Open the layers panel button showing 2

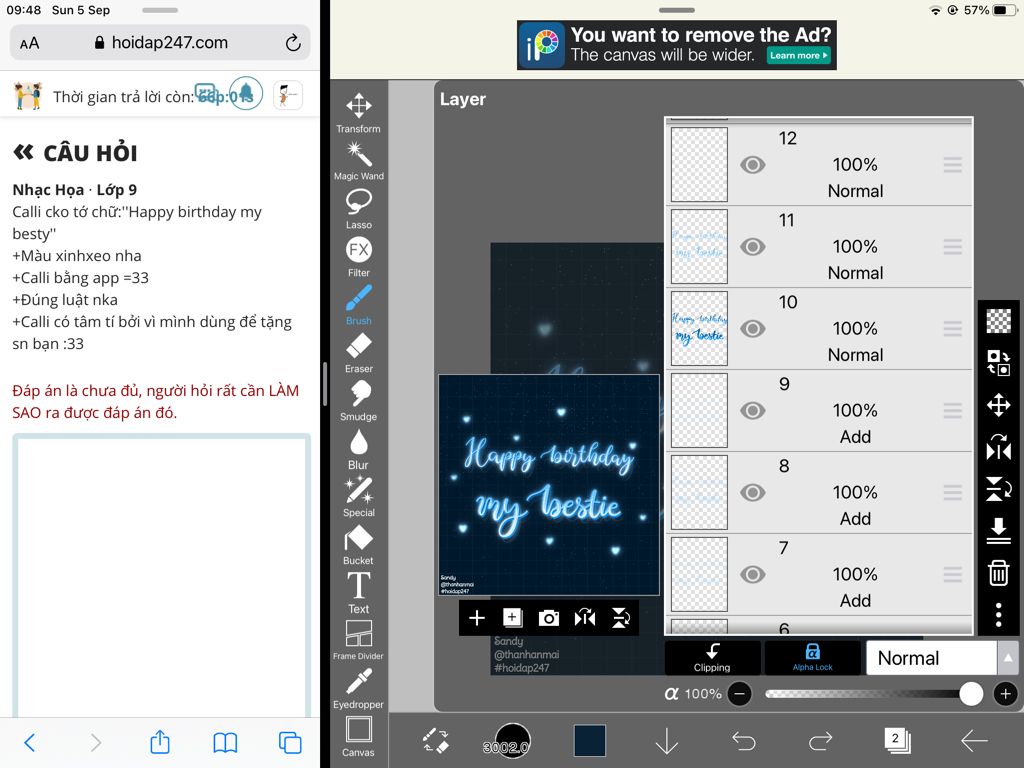(x=897, y=741)
